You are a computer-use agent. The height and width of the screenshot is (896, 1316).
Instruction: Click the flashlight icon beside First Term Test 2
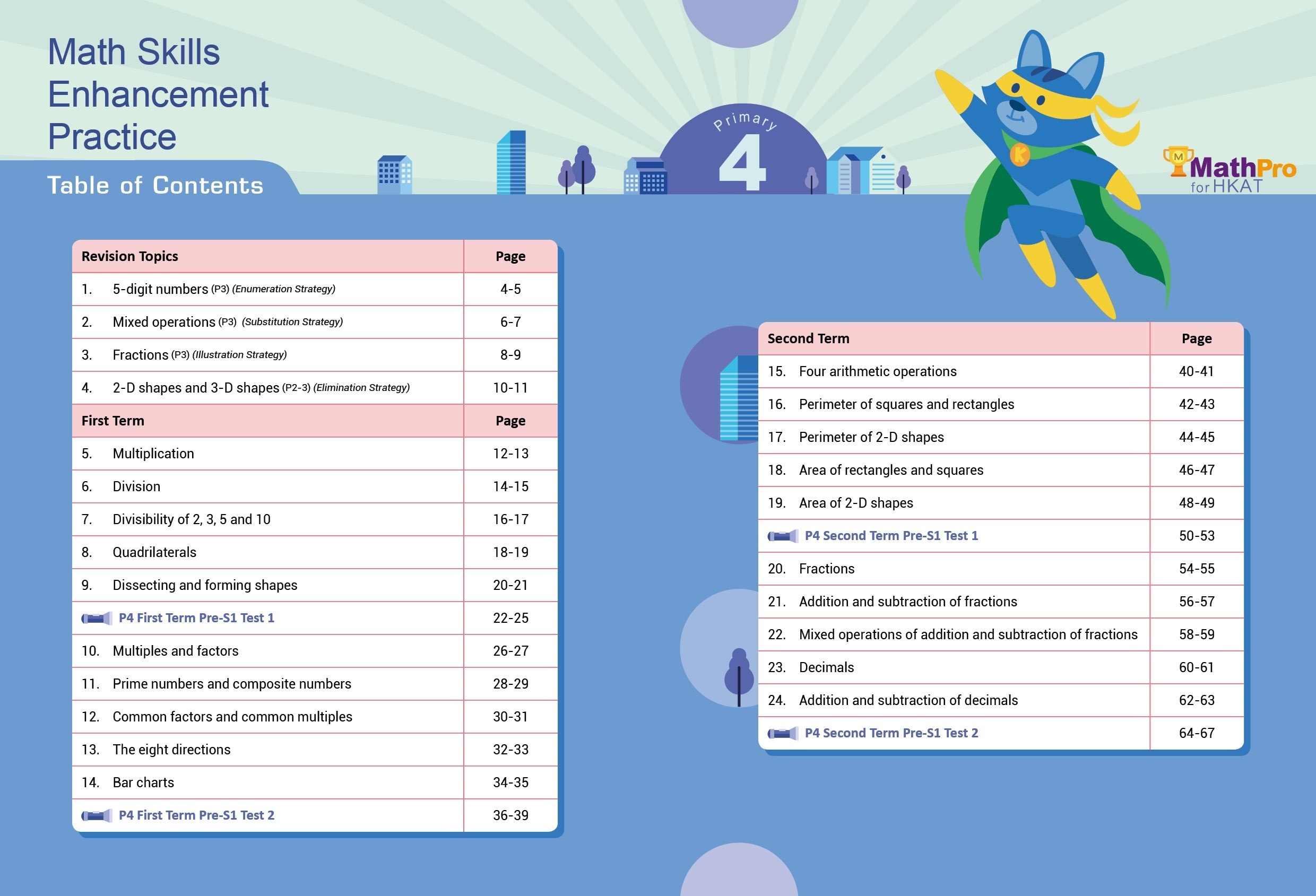96,815
